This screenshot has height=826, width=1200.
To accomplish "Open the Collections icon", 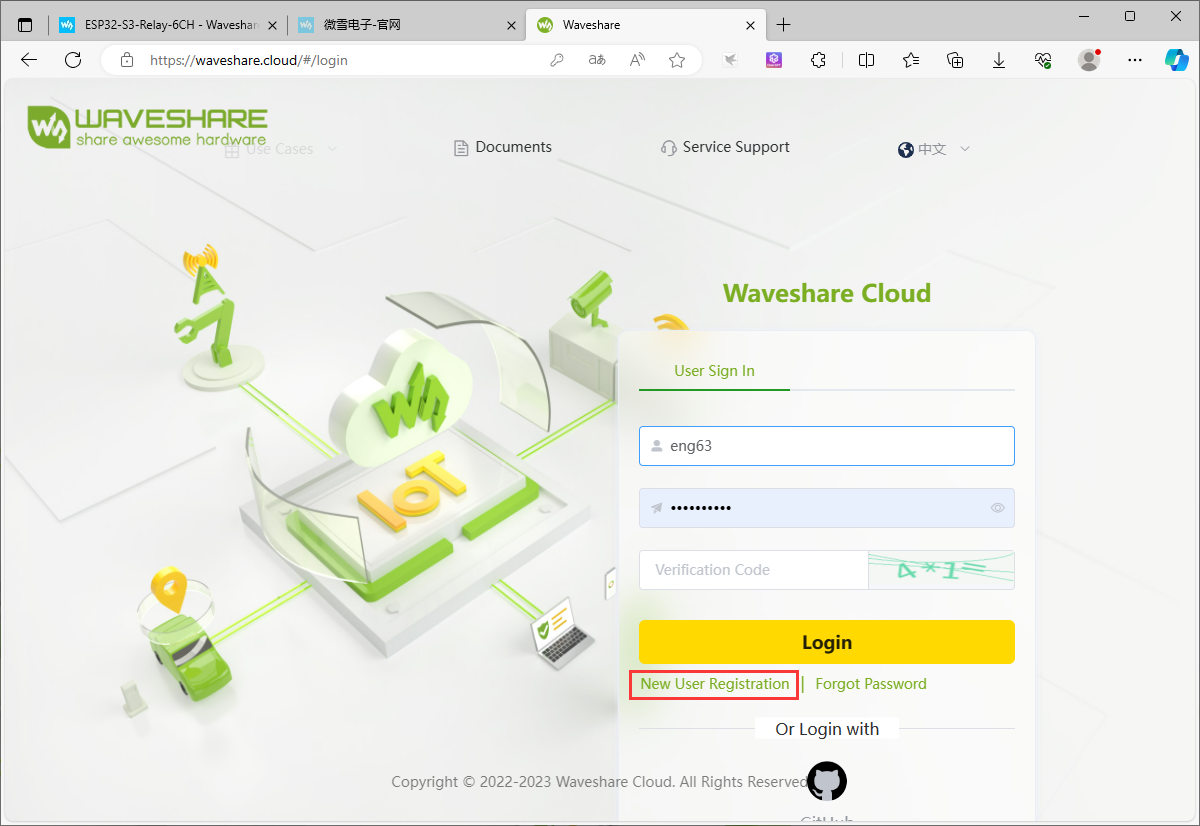I will [955, 60].
